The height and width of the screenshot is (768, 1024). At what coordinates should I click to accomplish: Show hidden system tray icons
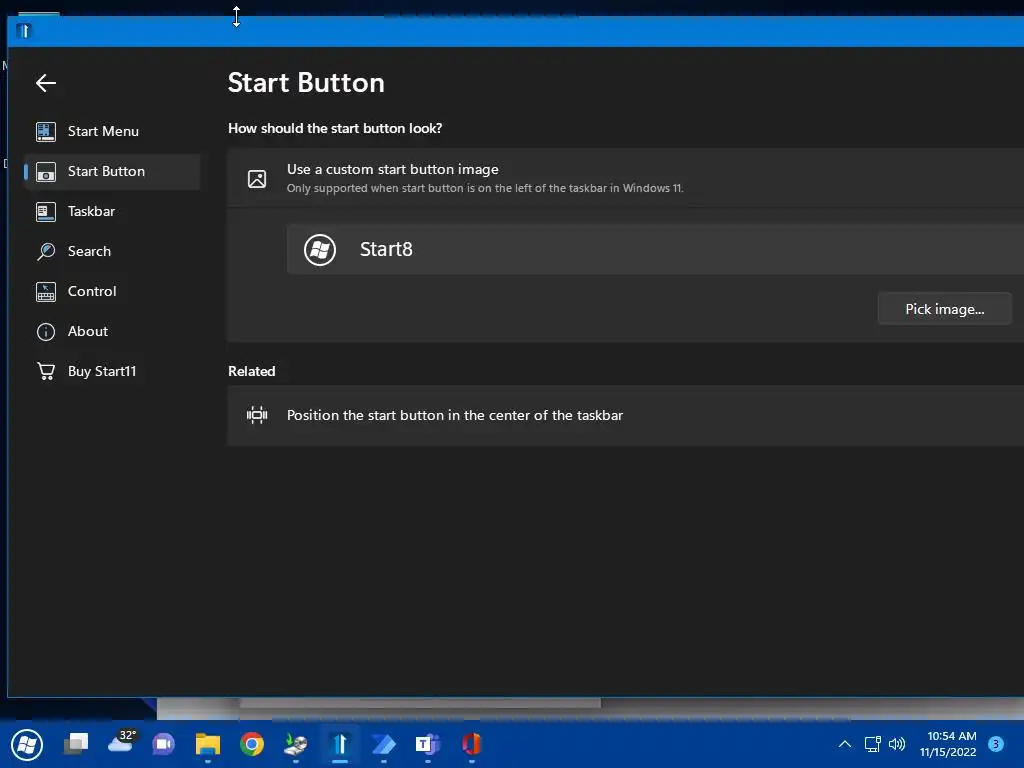[x=844, y=744]
